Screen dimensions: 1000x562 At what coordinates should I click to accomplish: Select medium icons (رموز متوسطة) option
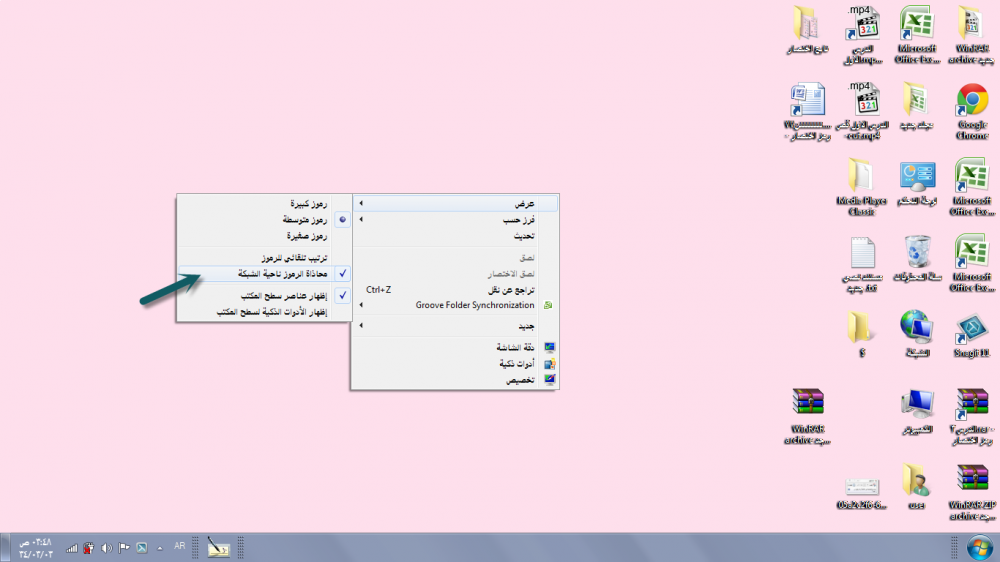tap(264, 218)
